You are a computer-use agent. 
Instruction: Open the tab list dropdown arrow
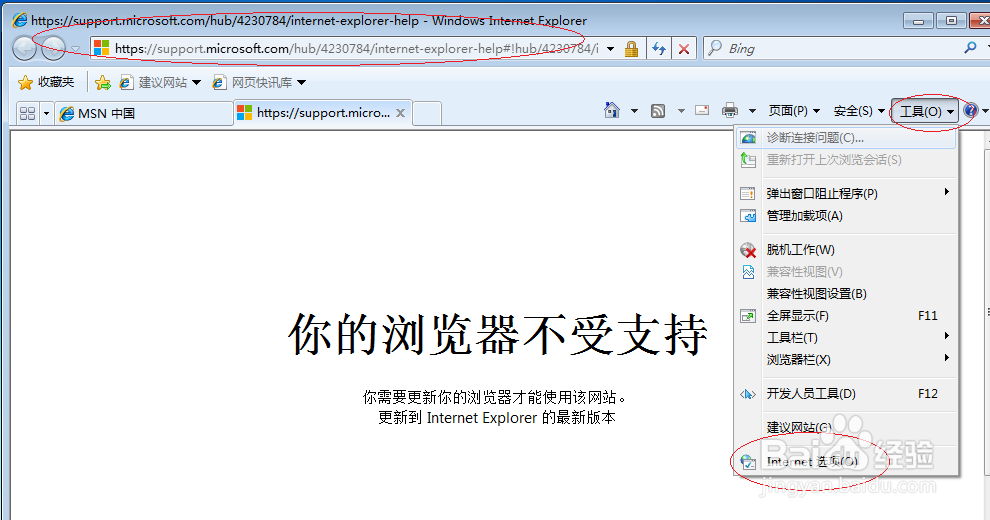pos(46,114)
